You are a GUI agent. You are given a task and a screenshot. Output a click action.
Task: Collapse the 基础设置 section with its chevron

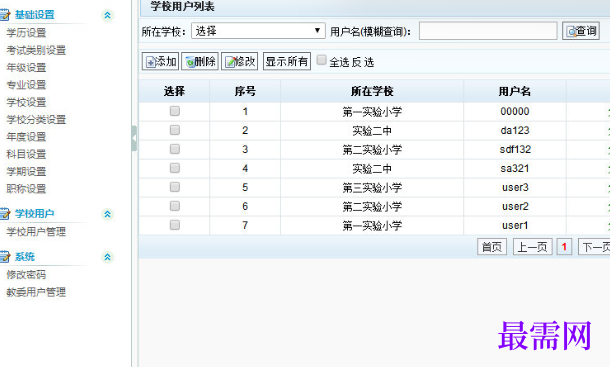[x=107, y=15]
